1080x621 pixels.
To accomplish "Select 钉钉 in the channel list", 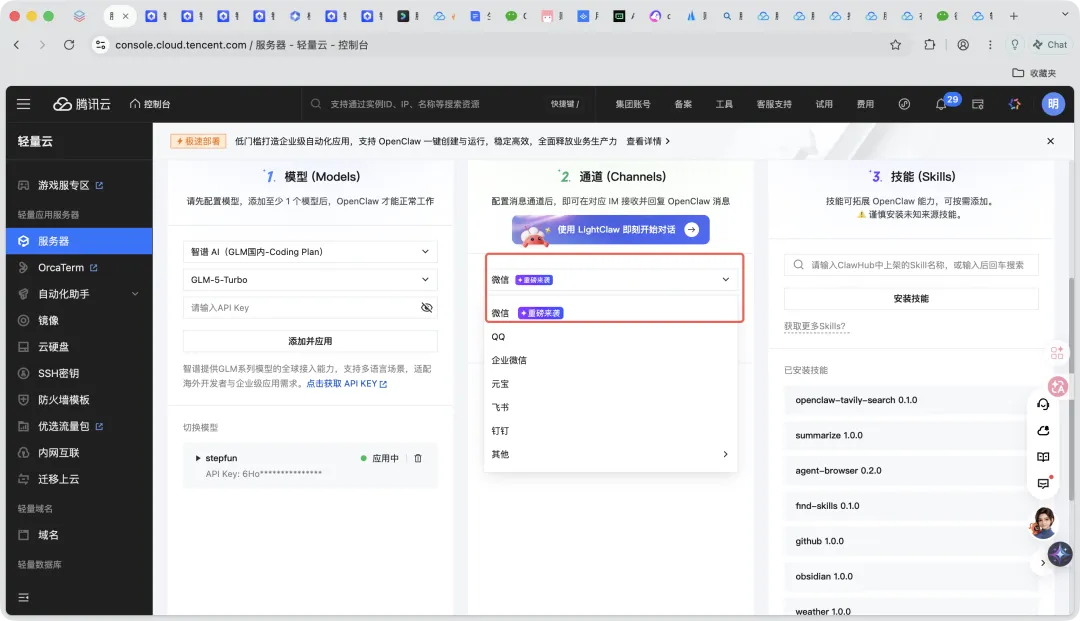I will point(611,430).
